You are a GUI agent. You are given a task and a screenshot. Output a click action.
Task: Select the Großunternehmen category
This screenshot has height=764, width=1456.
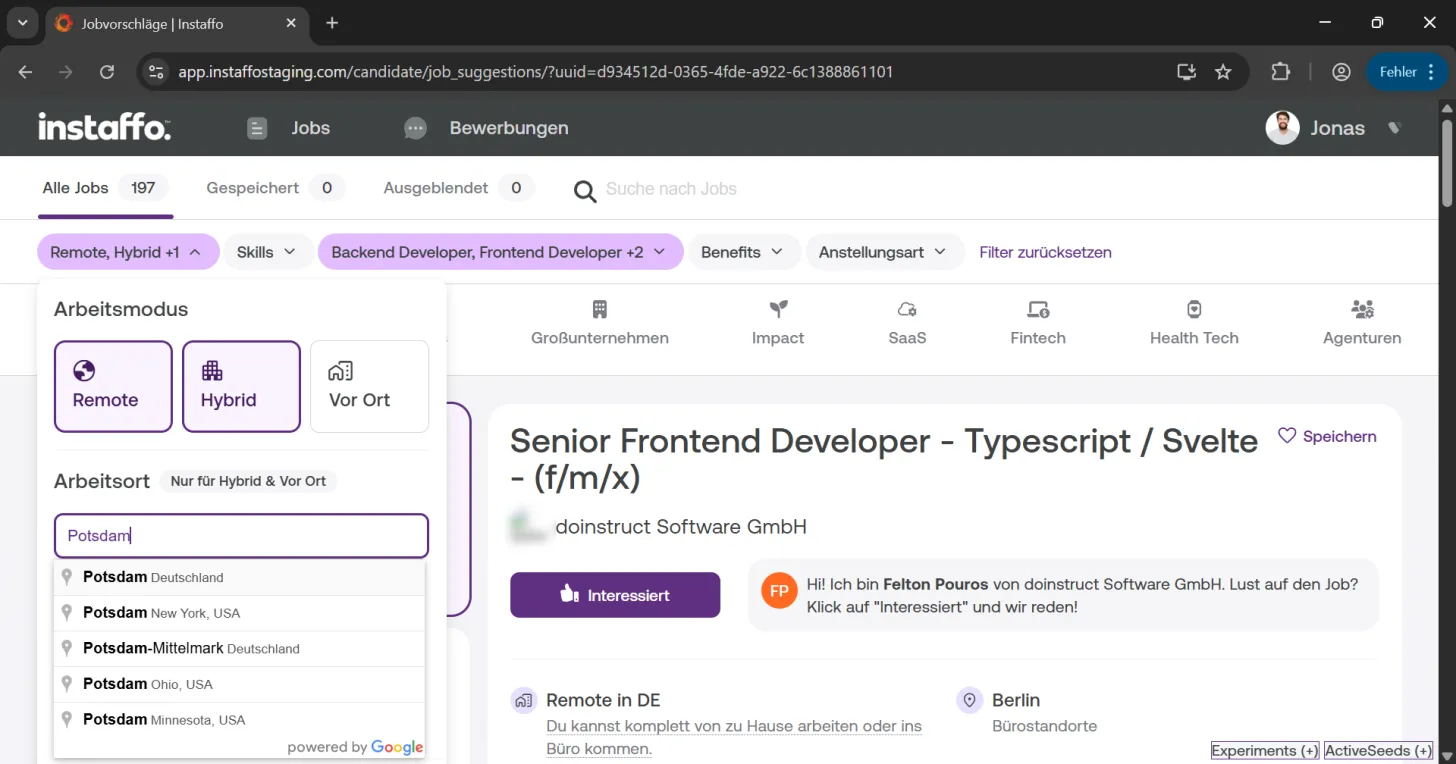coord(600,322)
